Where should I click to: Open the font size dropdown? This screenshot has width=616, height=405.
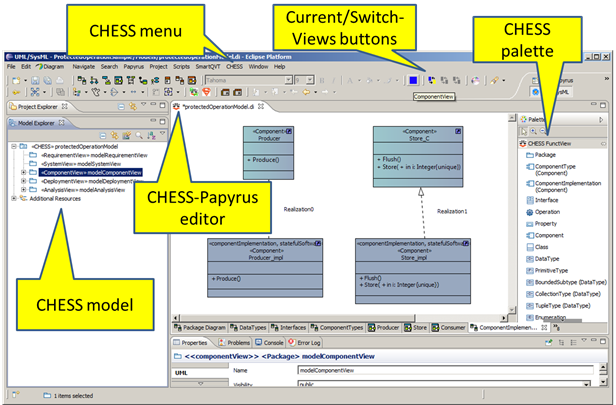[x=310, y=80]
